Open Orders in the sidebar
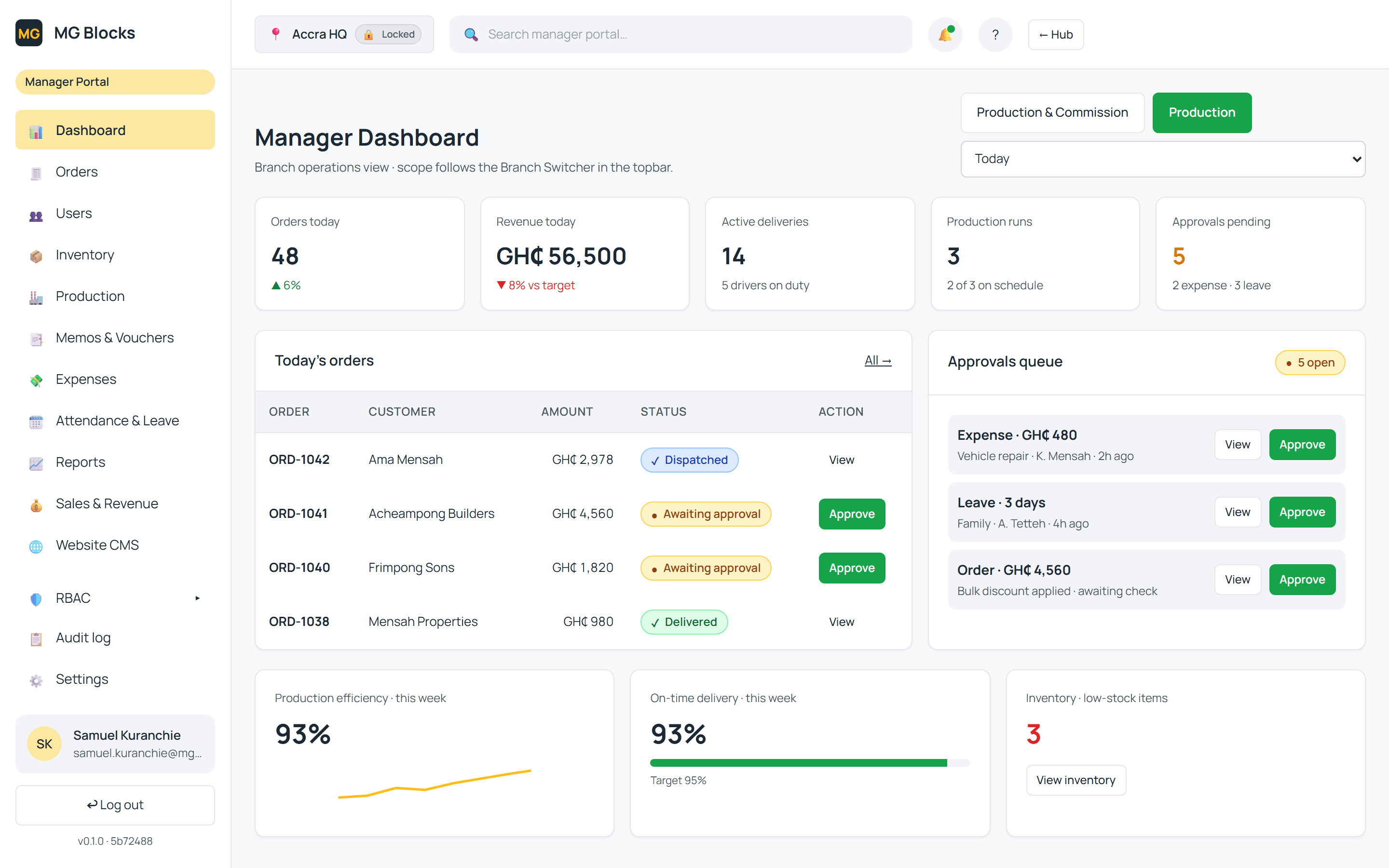 tap(115, 172)
